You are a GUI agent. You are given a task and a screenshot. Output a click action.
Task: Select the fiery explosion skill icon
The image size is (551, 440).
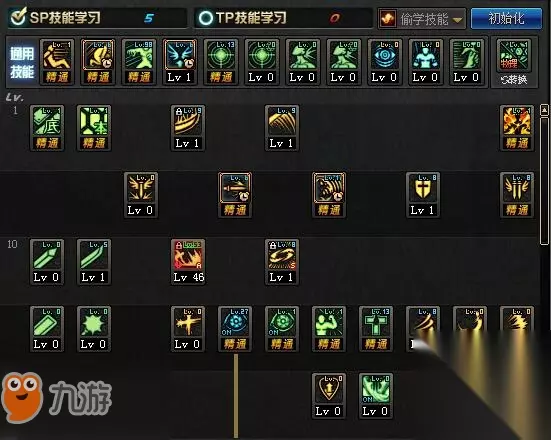tap(517, 128)
